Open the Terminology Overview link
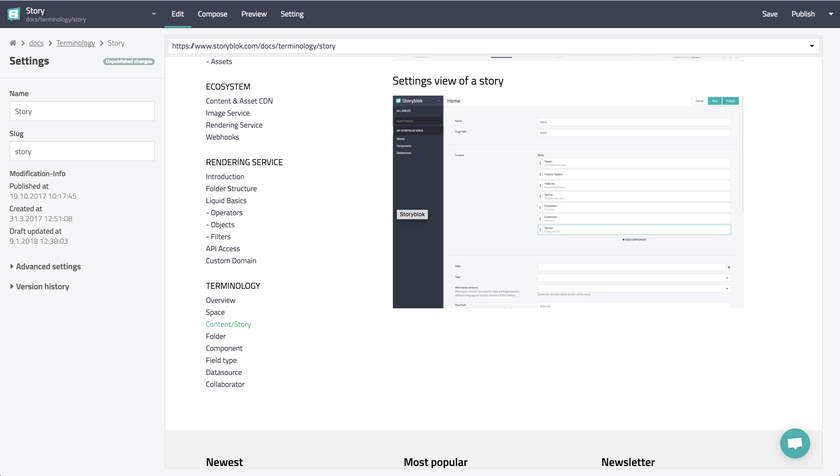 221,300
